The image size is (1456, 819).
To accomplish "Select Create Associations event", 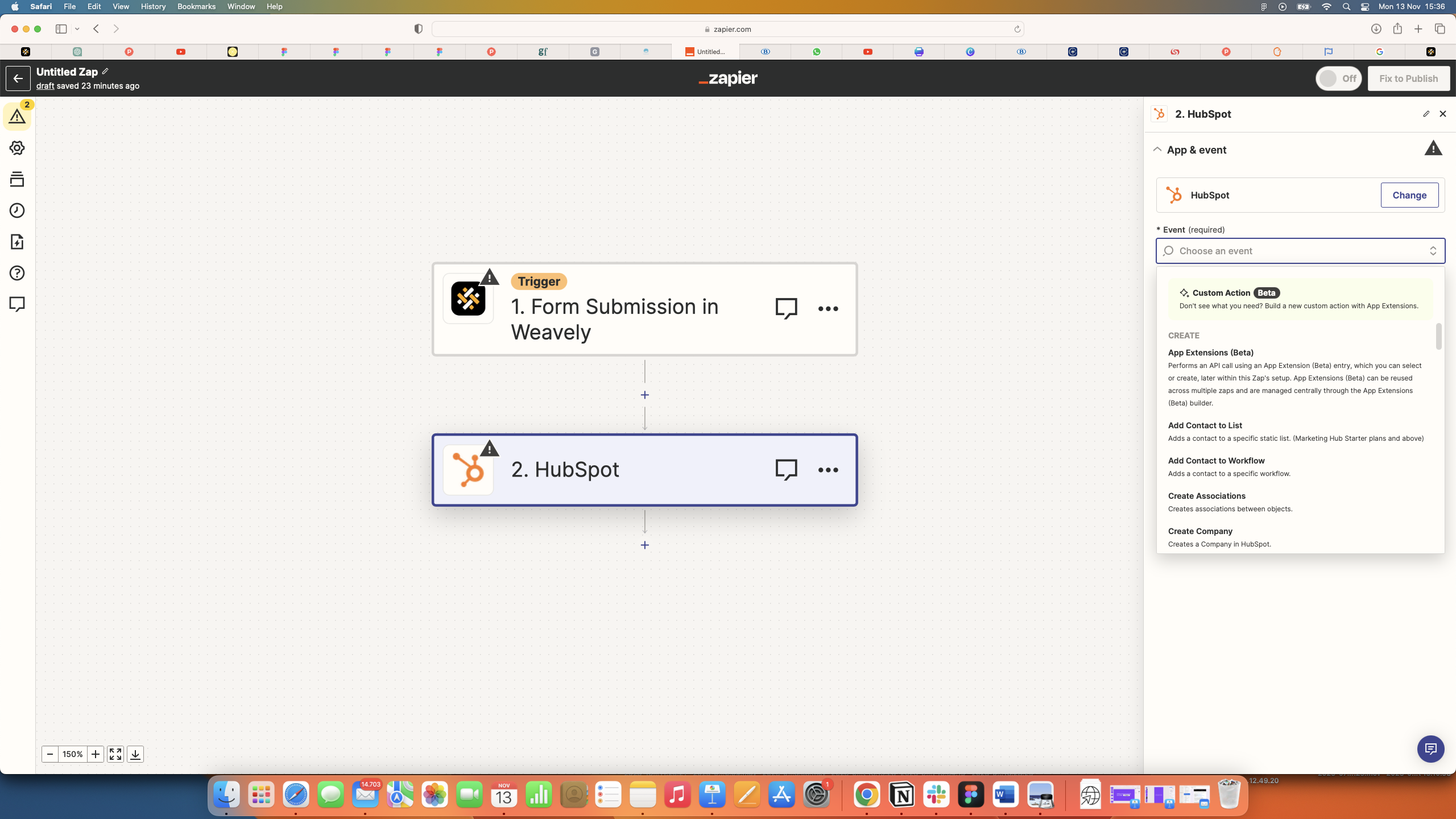I will pyautogui.click(x=1300, y=502).
